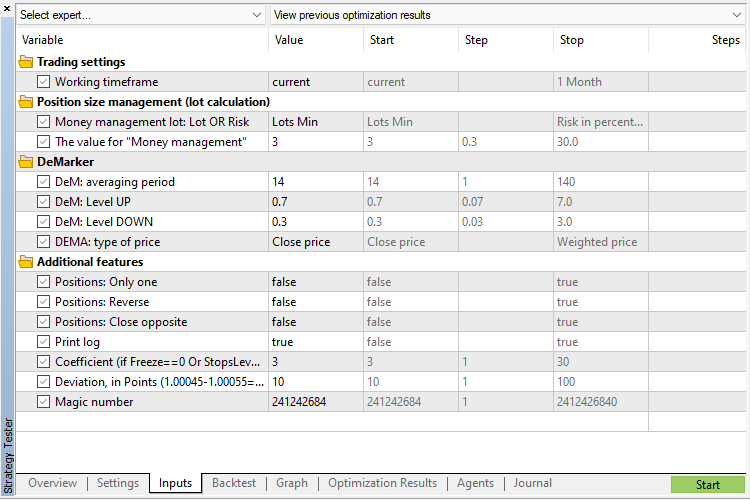Image resolution: width=750 pixels, height=500 pixels.
Task: Close the Strategy Tester panel
Action: (7, 8)
